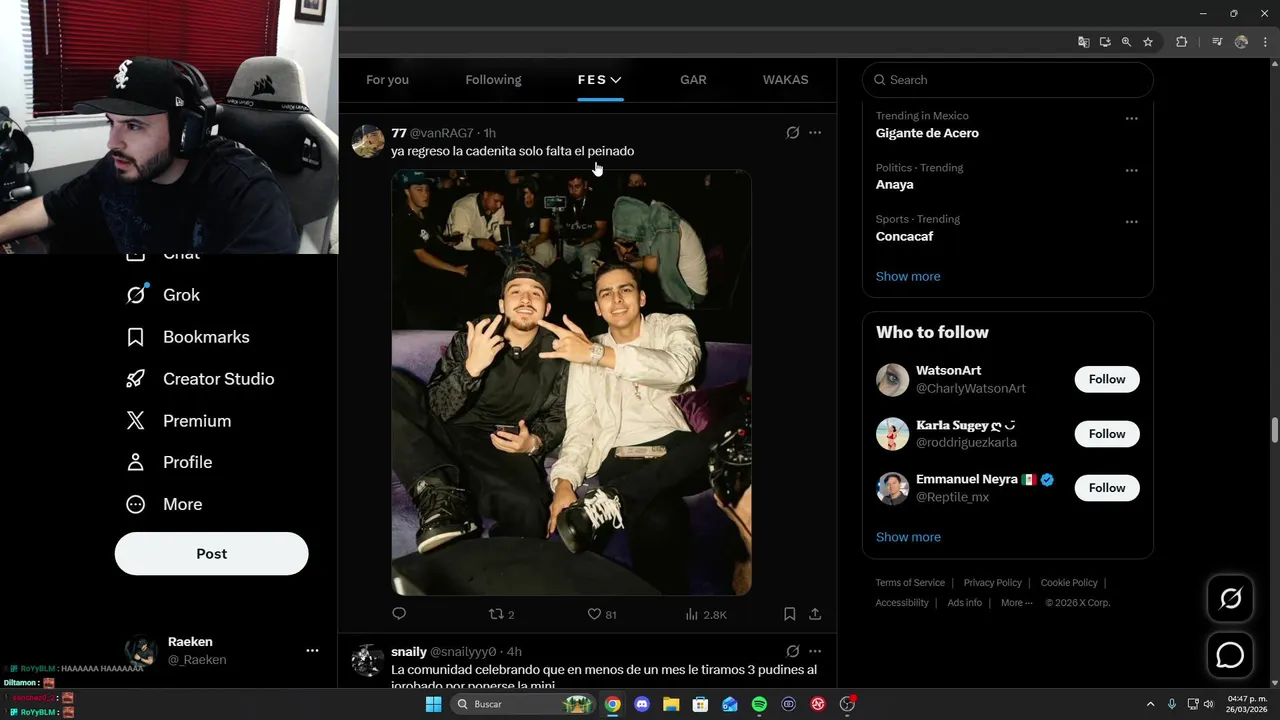Click the Grok icon on vanRAG7's post
The width and height of the screenshot is (1280, 720).
[793, 133]
